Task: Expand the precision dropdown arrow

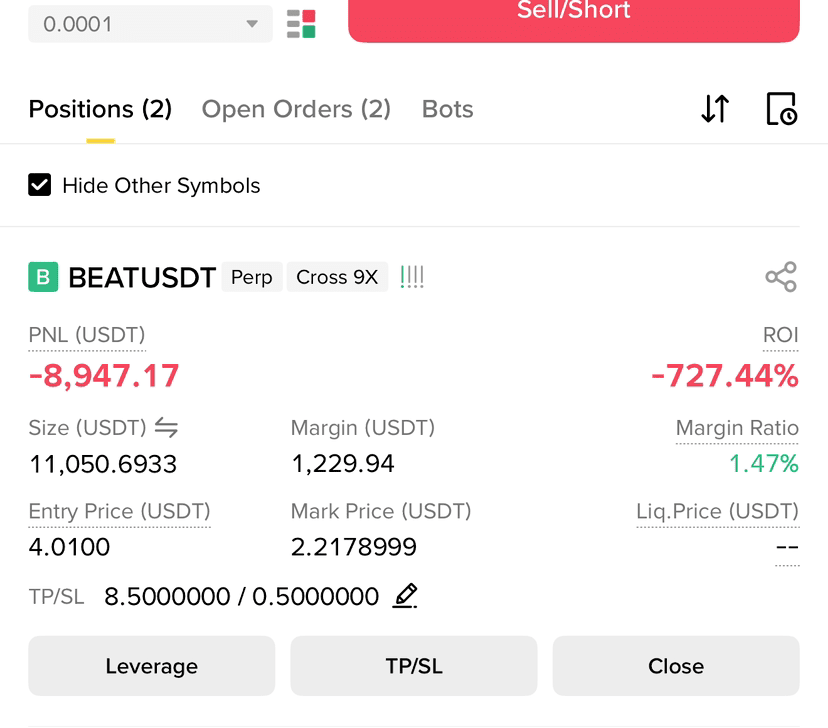Action: point(252,24)
